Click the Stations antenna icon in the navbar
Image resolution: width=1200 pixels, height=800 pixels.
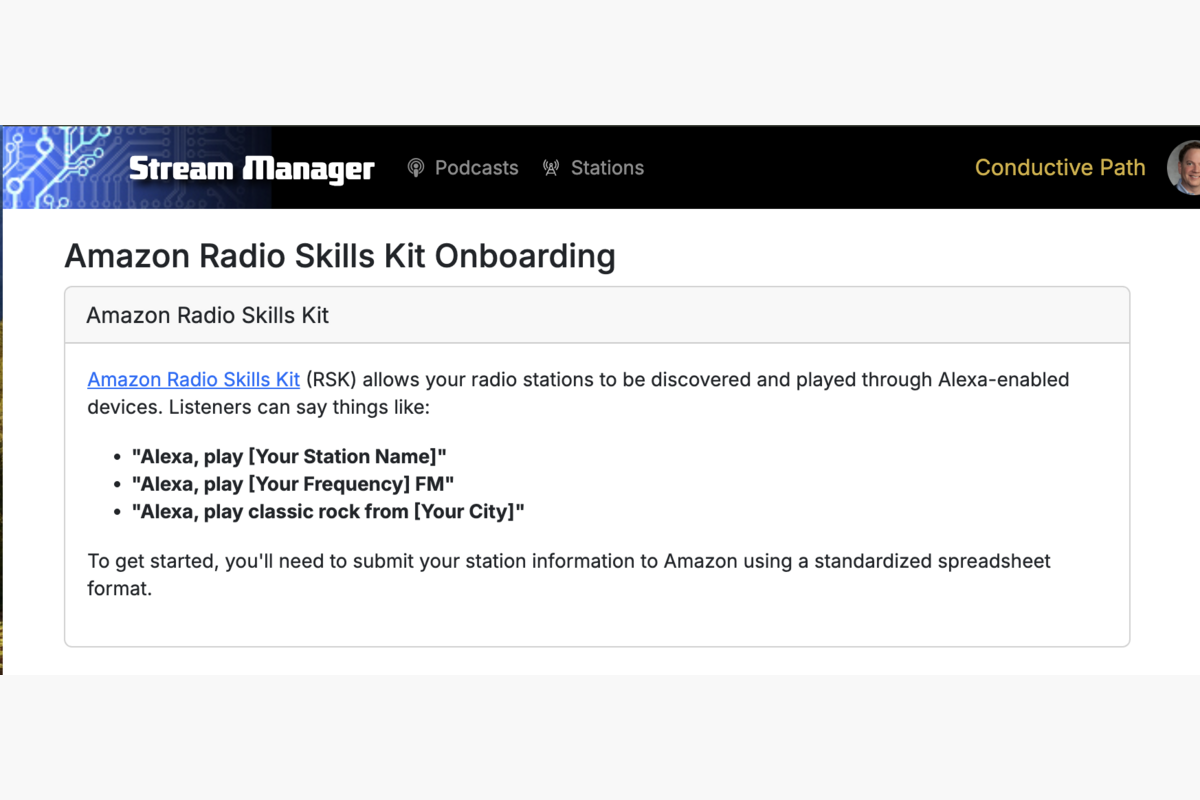551,168
